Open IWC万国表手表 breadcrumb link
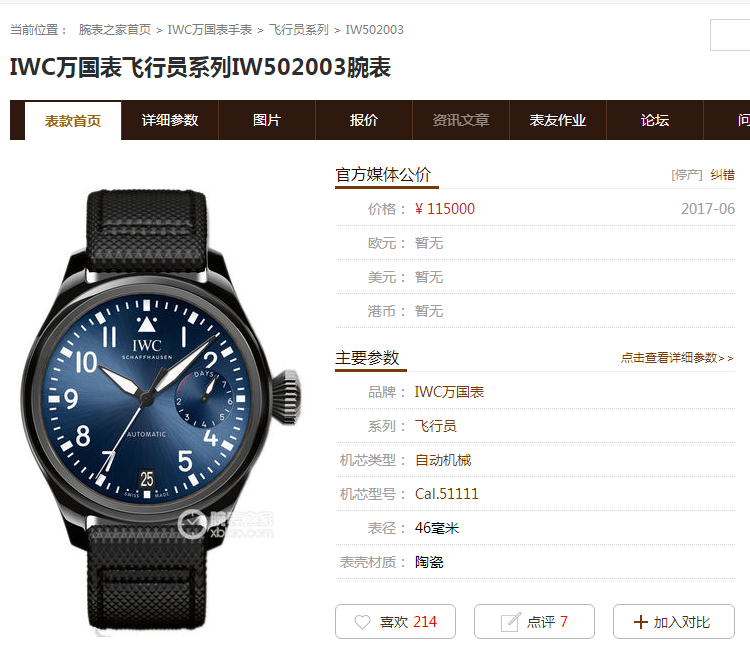Screen dimensions: 750x661 coord(210,30)
